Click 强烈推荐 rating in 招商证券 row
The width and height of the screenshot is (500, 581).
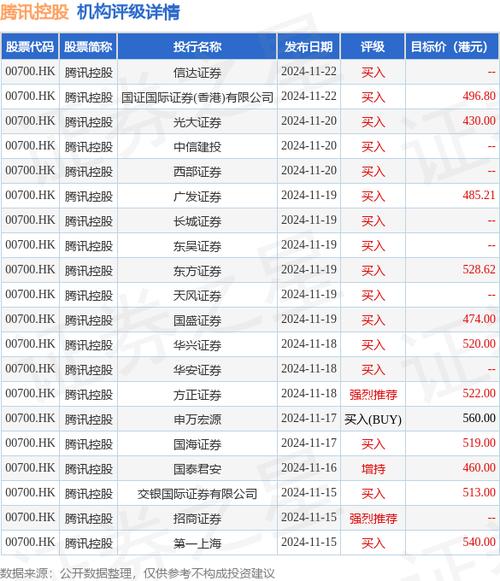pos(373,518)
